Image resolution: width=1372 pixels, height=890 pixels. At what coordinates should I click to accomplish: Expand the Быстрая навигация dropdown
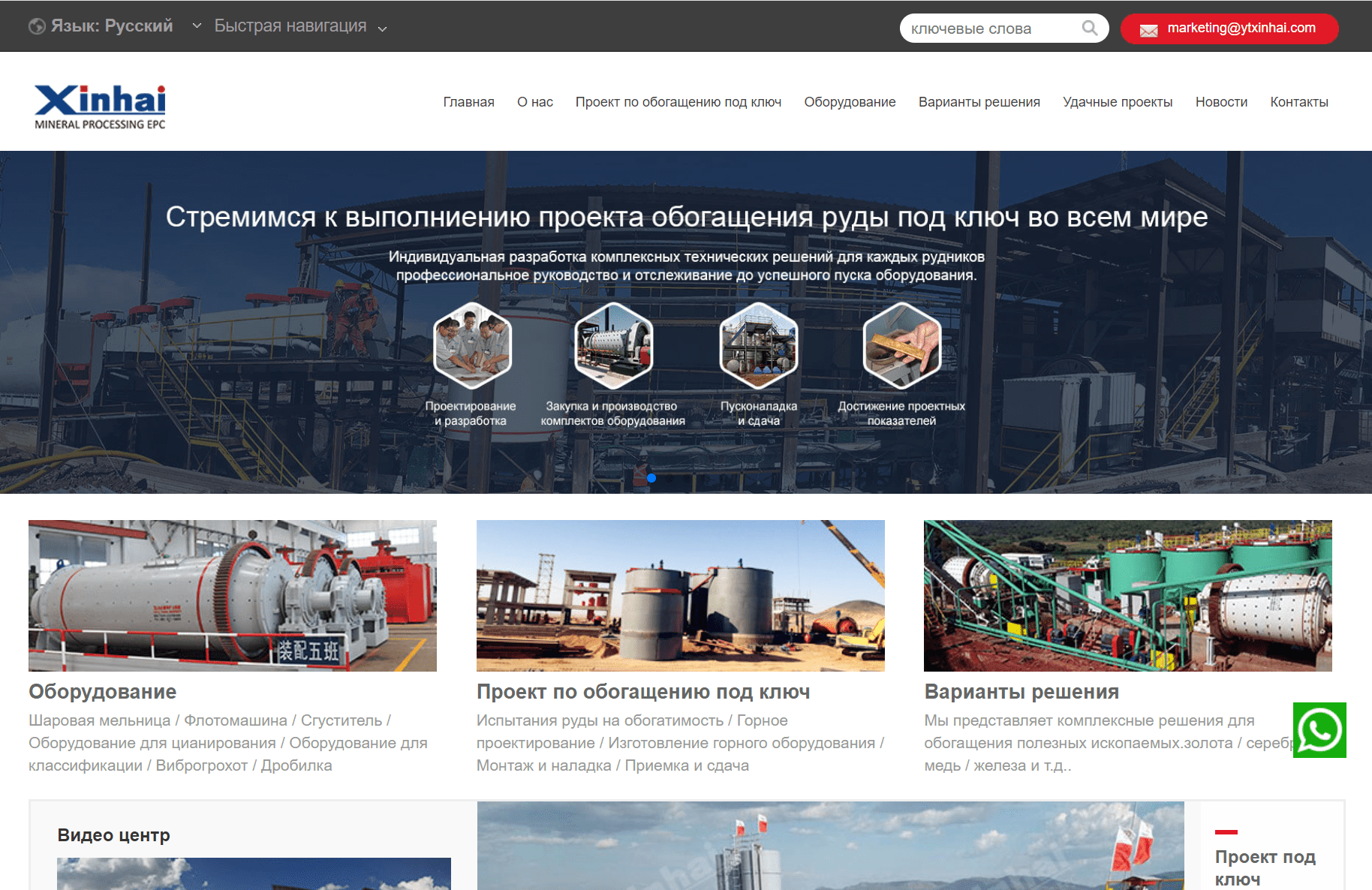tap(300, 26)
